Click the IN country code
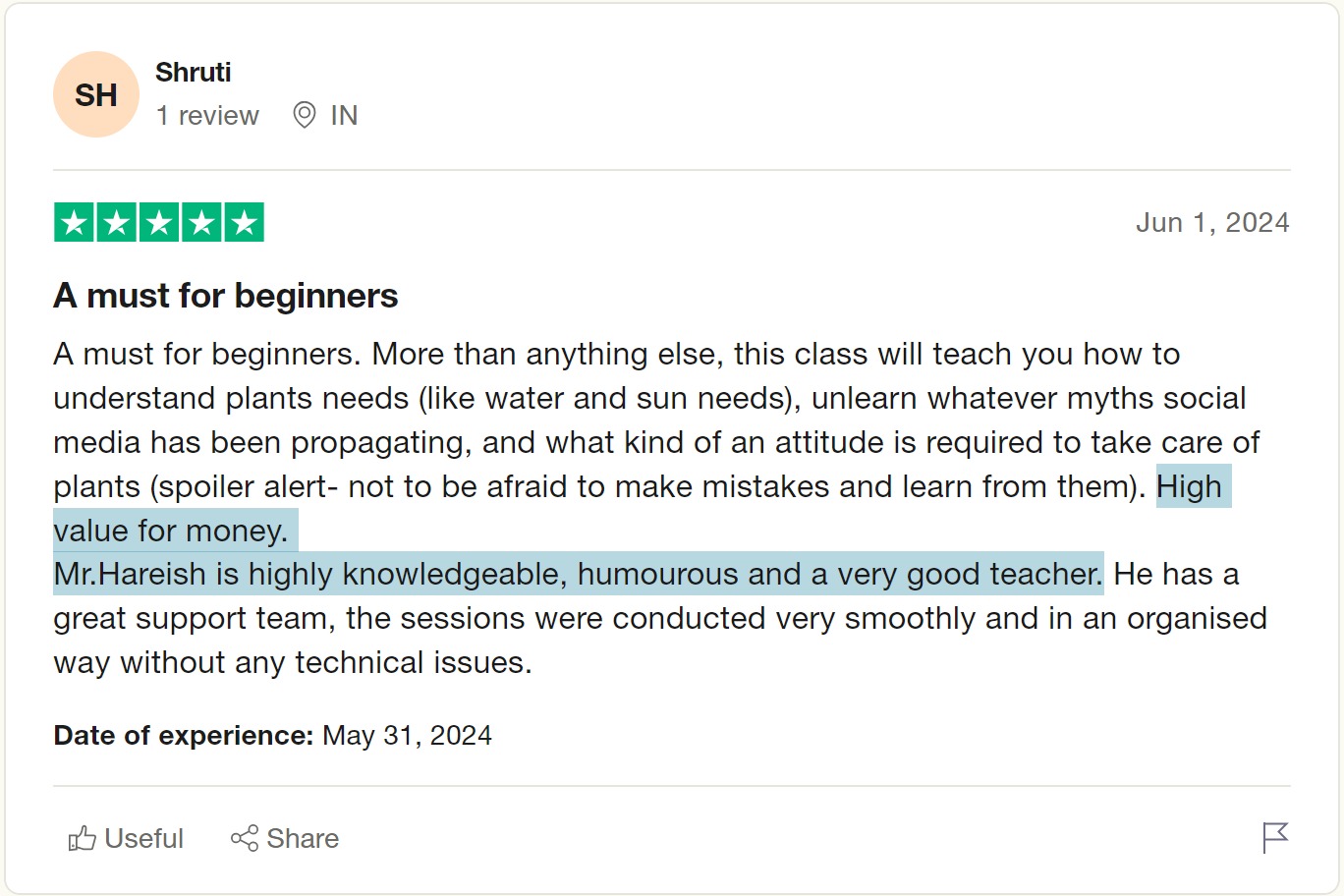 coord(344,116)
